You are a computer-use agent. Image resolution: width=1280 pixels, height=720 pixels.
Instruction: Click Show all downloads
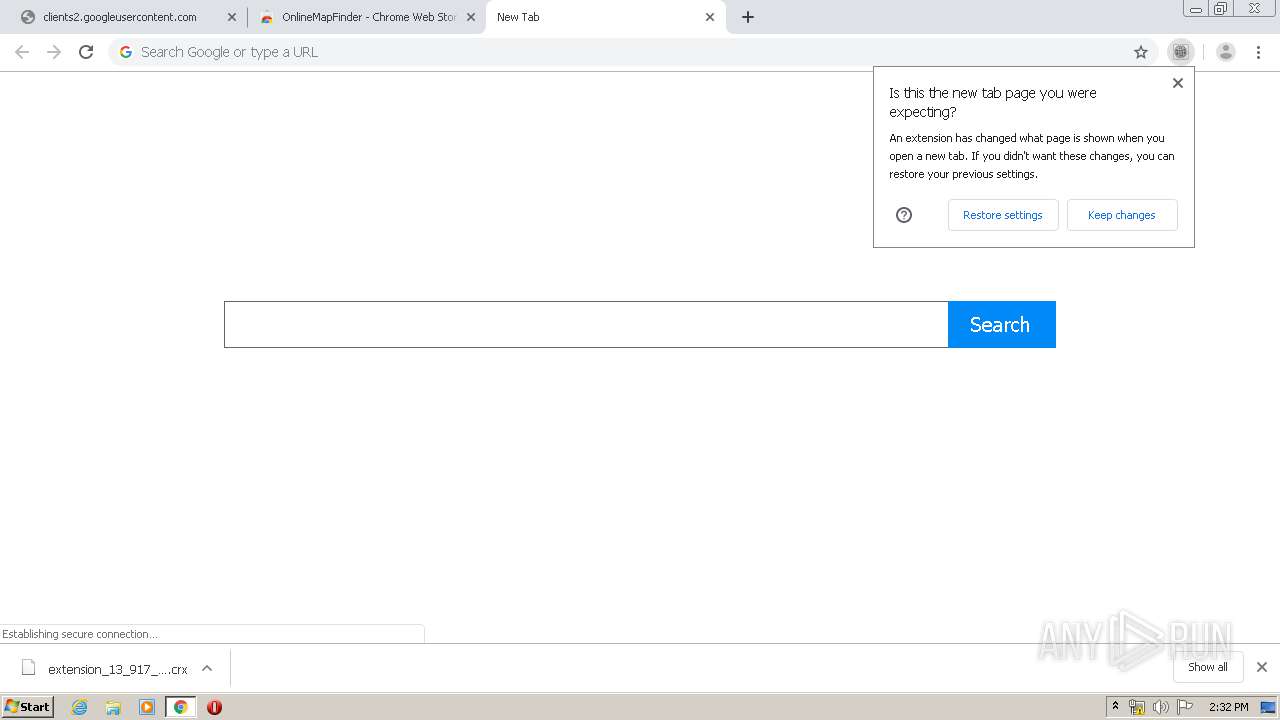[x=1208, y=667]
